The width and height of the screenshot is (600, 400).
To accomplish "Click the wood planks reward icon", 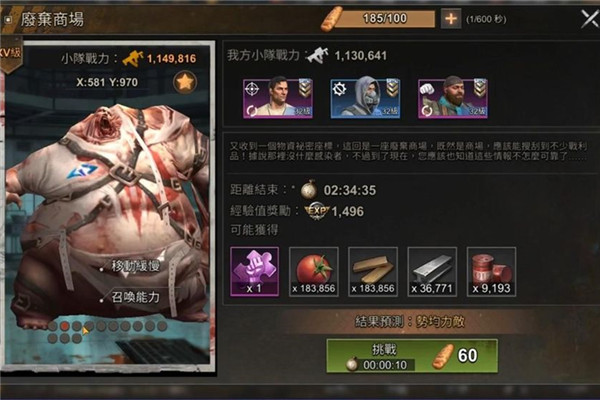I will (x=373, y=271).
